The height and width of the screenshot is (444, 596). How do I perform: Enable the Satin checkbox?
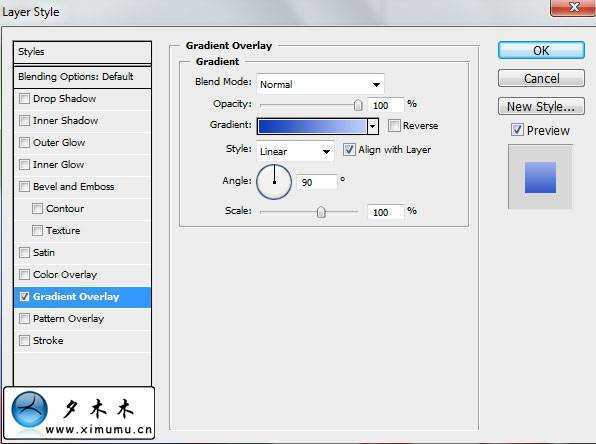(24, 253)
